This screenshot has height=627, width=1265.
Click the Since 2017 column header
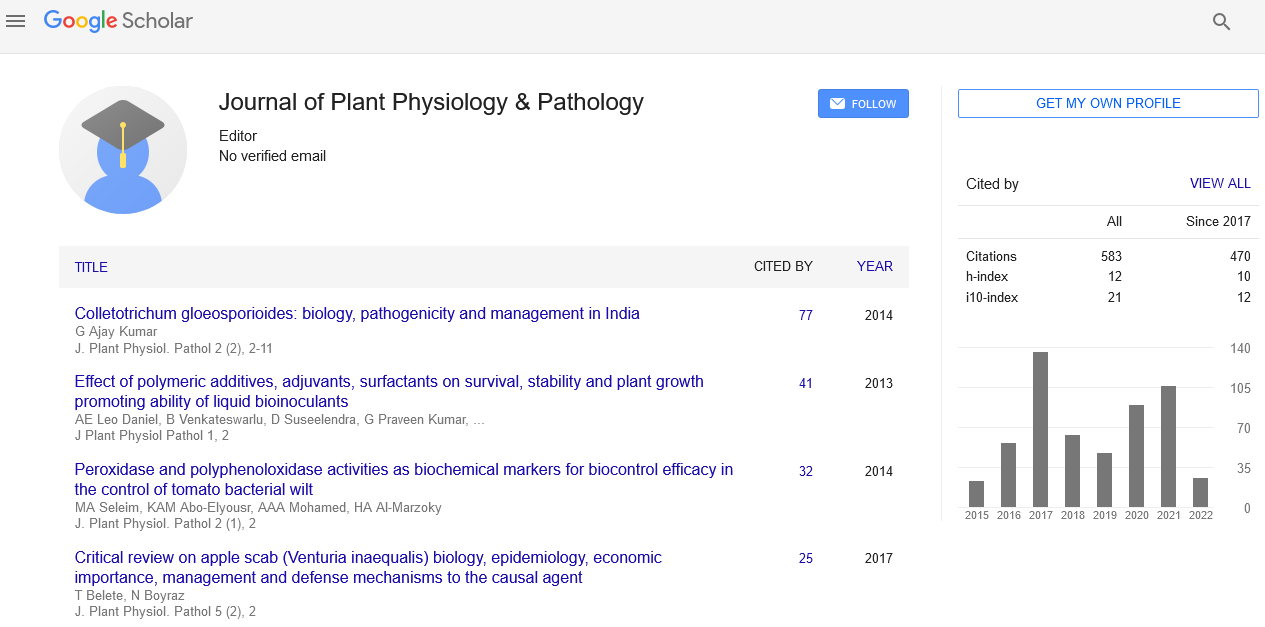(x=1218, y=222)
